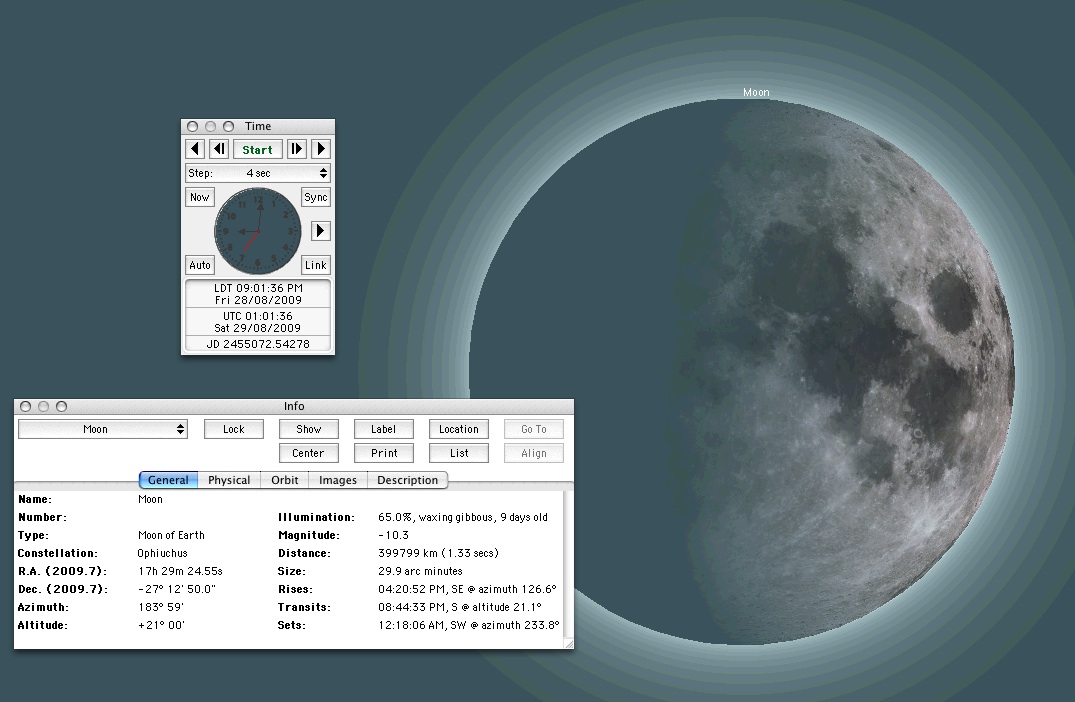Screen dimensions: 1075x702
Task: Run time backward with the left arrow
Action: 195,149
